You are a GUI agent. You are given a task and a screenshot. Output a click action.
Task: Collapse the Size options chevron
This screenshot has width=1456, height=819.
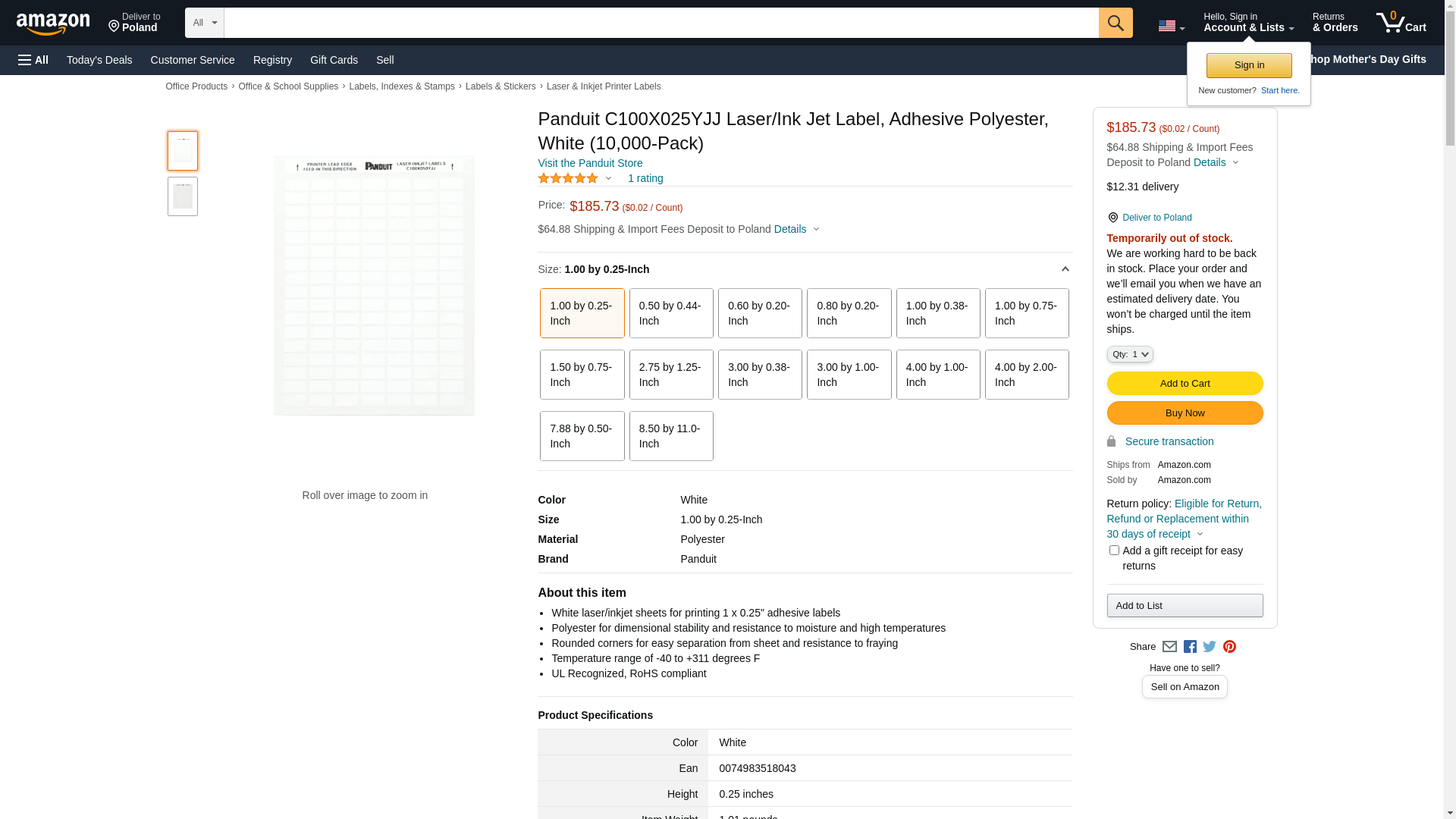(1065, 269)
